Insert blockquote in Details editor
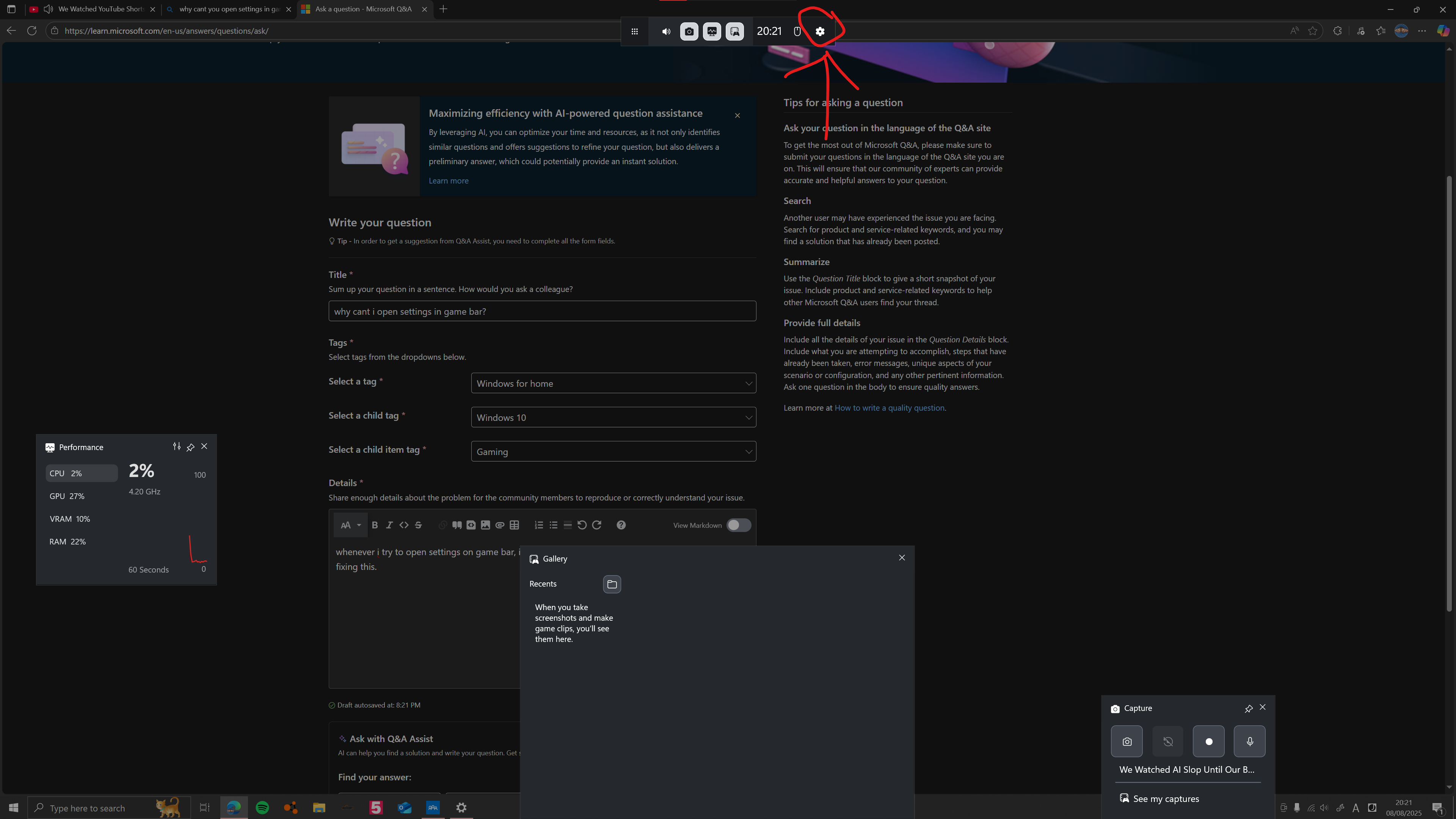Image resolution: width=1456 pixels, height=819 pixels. pyautogui.click(x=457, y=525)
